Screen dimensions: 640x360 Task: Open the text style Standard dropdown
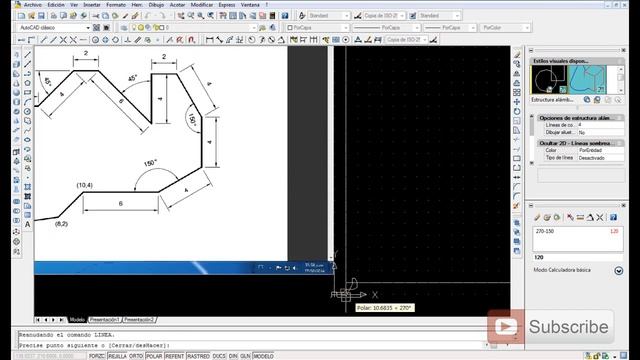(347, 16)
